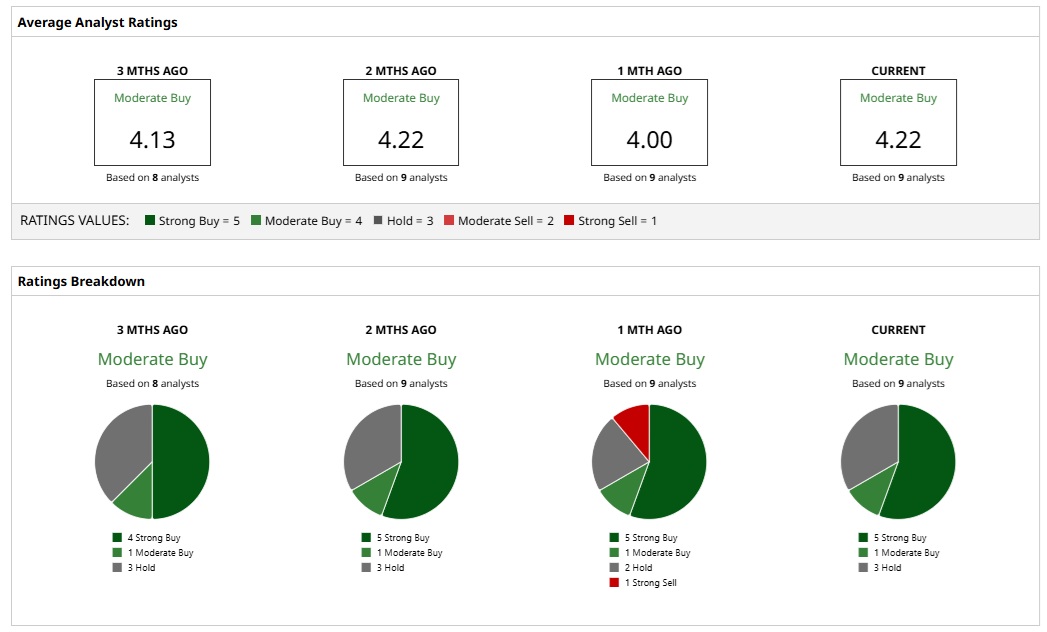The height and width of the screenshot is (632, 1047).
Task: Select the CURRENT 4.22 rating box
Action: pyautogui.click(x=898, y=122)
